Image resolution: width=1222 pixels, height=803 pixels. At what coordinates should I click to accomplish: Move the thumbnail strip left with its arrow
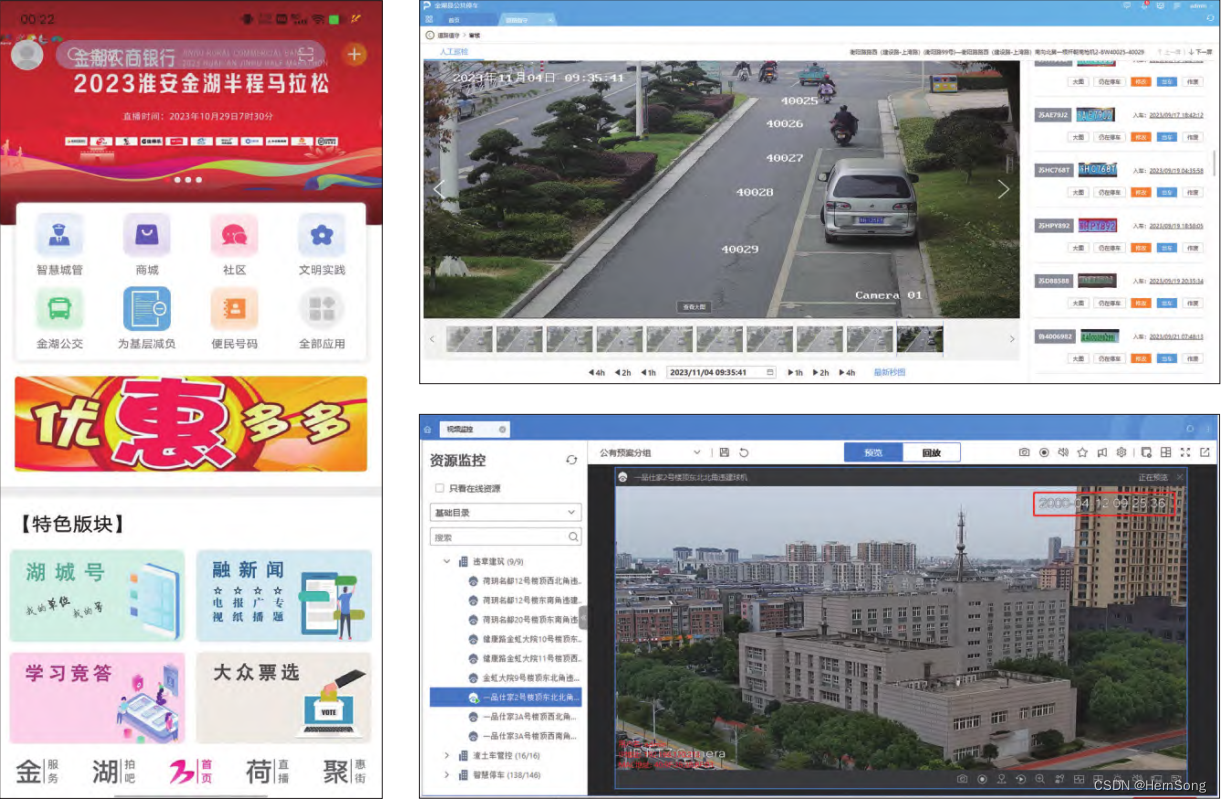point(432,339)
